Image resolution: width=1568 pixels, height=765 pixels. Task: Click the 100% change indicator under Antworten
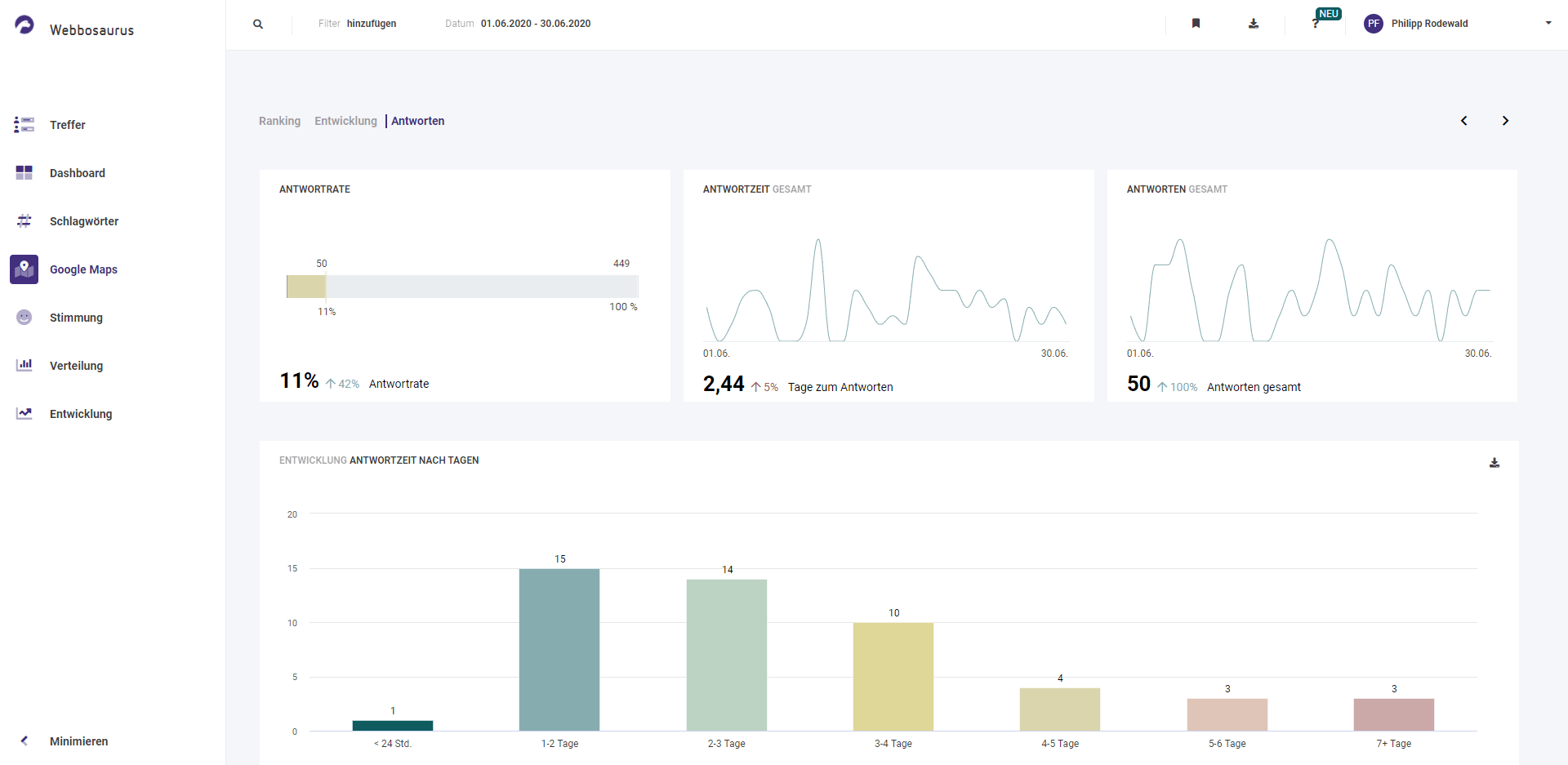coord(1178,387)
